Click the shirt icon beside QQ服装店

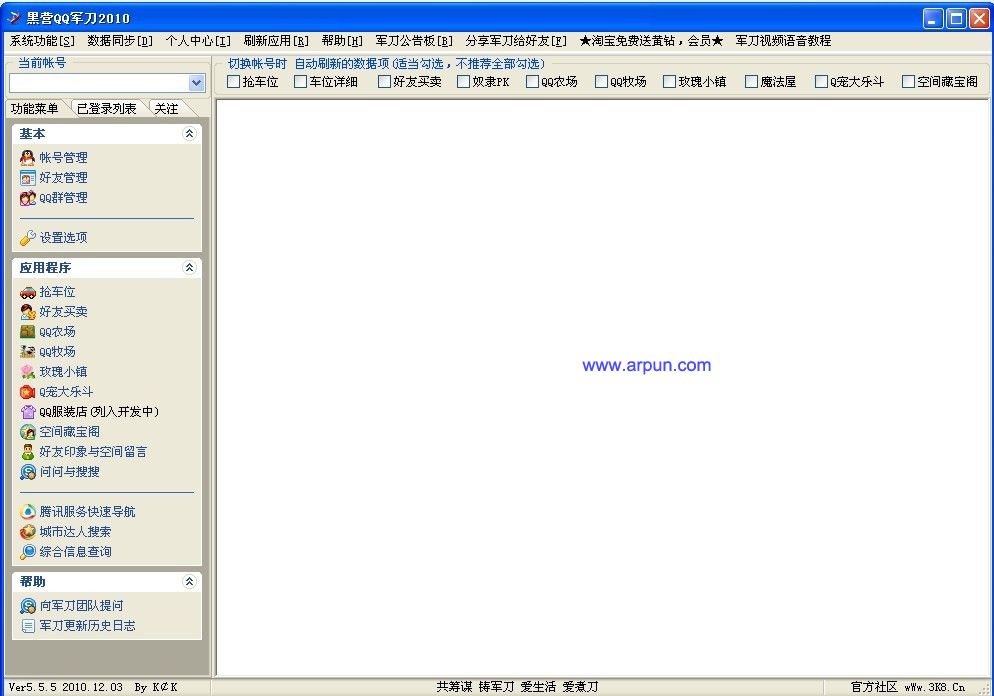coord(27,412)
